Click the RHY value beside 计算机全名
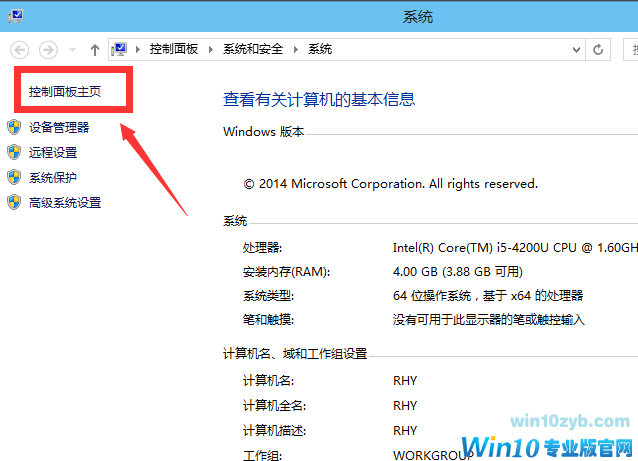 tap(405, 406)
